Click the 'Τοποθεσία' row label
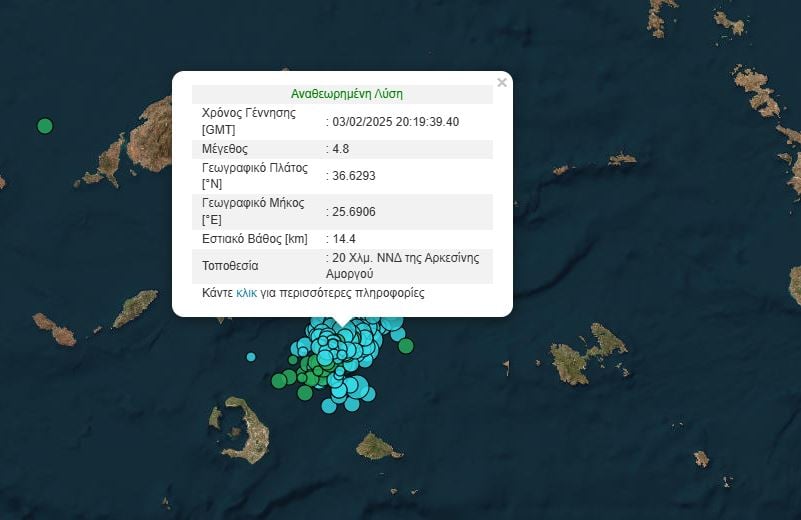Viewport: 801px width, 520px height. click(x=230, y=266)
